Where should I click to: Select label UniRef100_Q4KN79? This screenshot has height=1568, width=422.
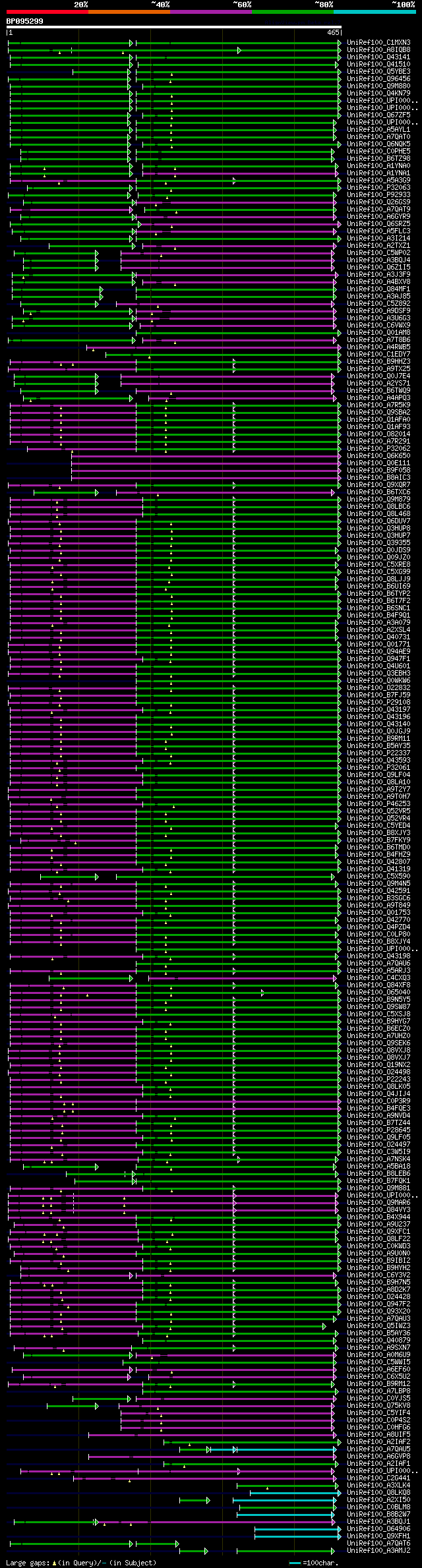pyautogui.click(x=378, y=93)
